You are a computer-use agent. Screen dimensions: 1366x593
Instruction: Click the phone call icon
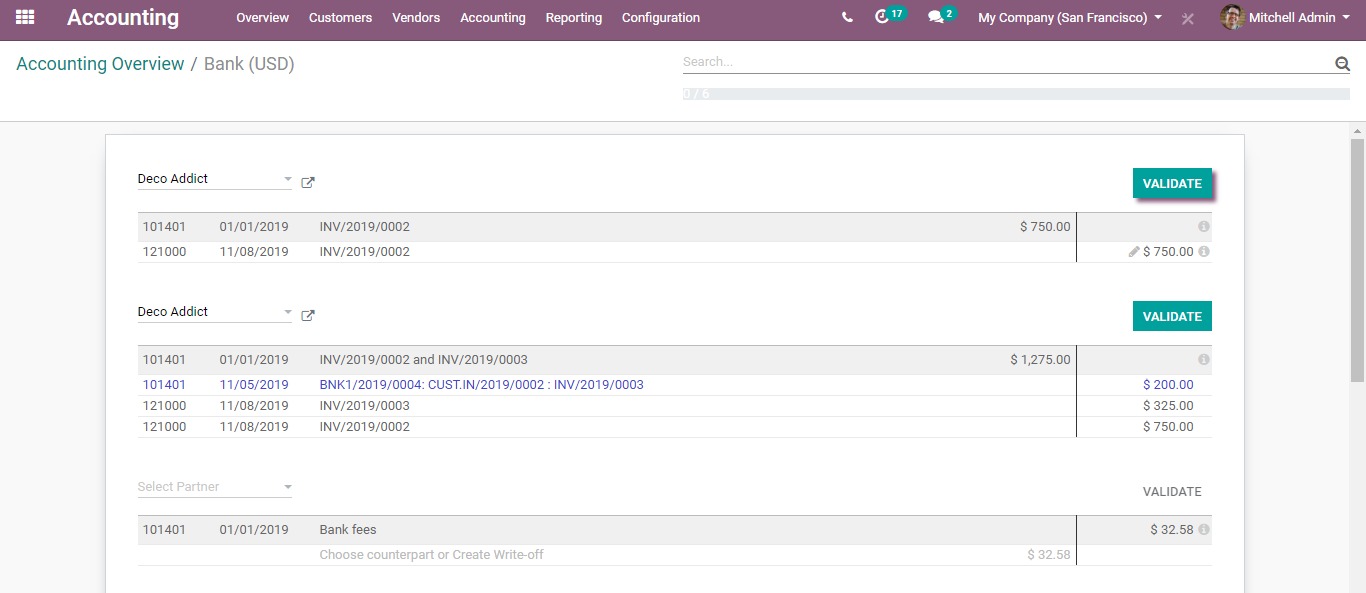coord(848,17)
